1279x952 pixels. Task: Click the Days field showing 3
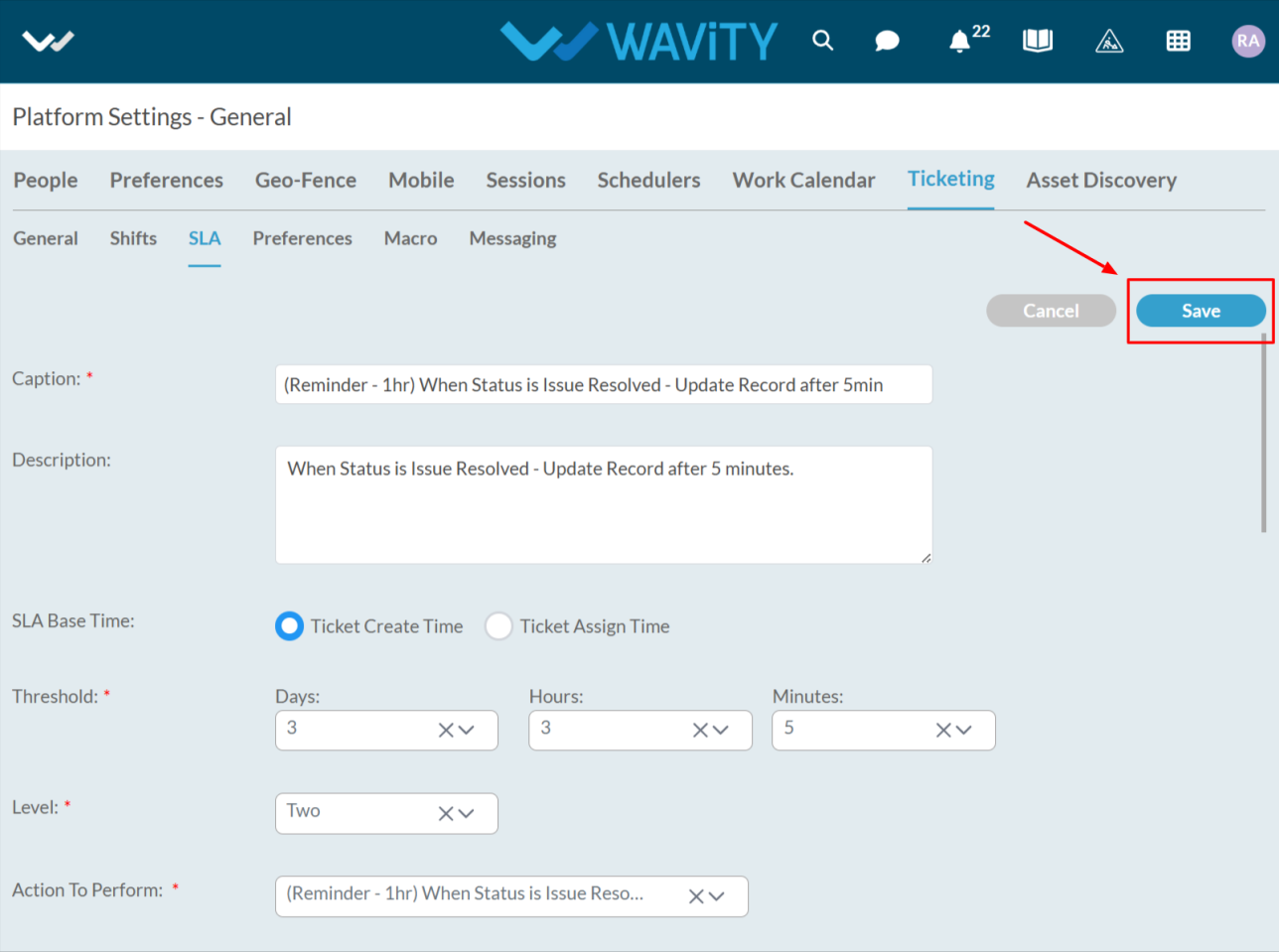[386, 730]
